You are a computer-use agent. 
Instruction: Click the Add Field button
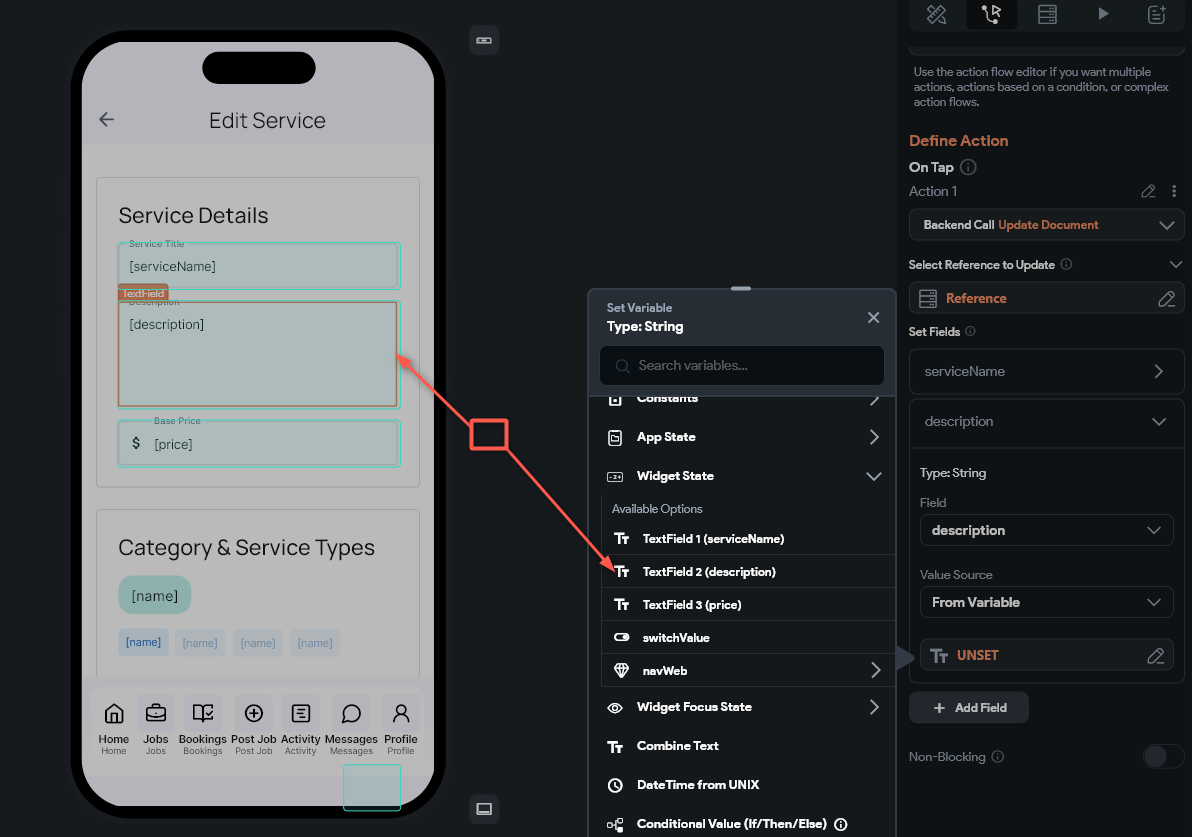(x=968, y=707)
